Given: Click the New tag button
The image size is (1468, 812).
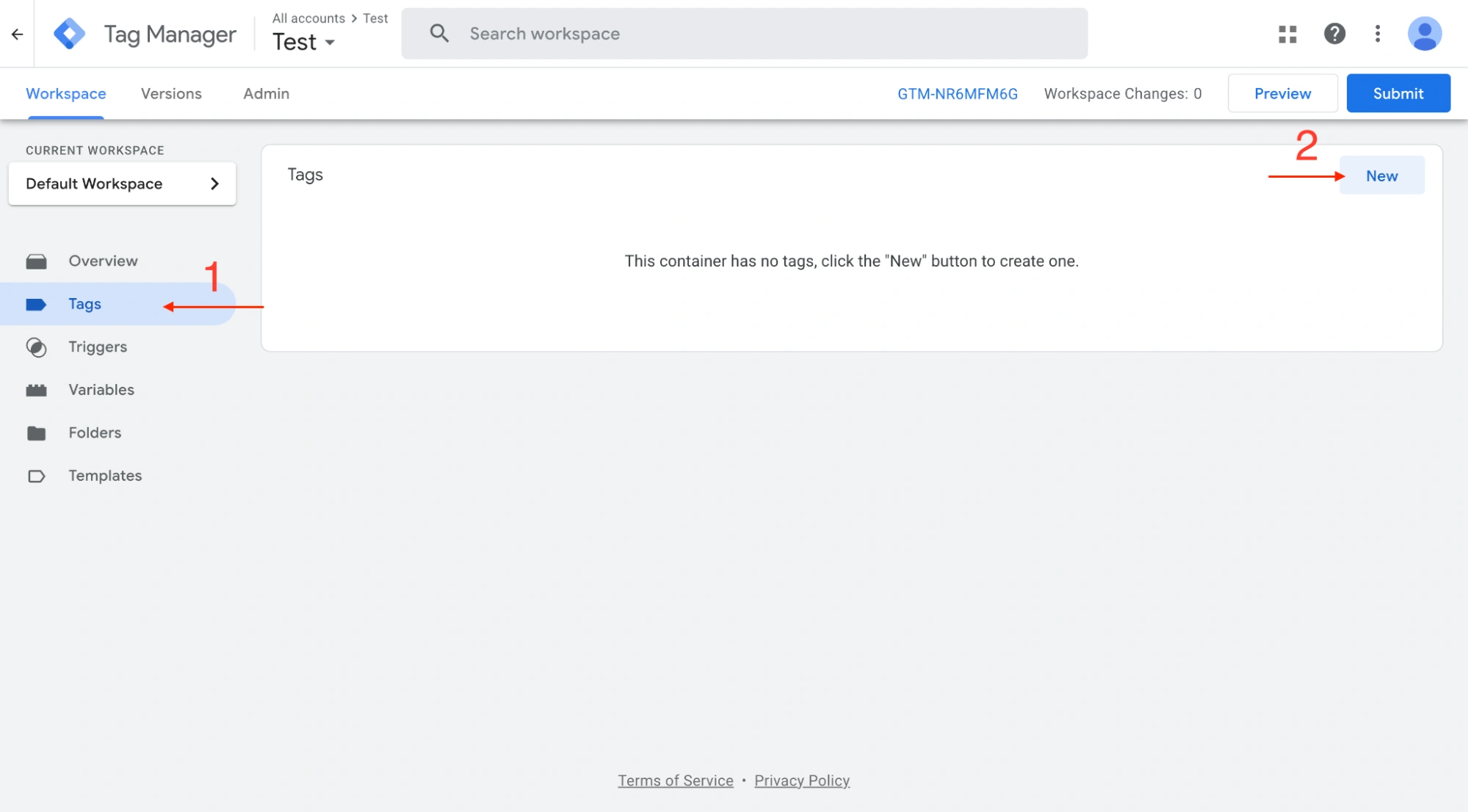Looking at the screenshot, I should click(1381, 176).
